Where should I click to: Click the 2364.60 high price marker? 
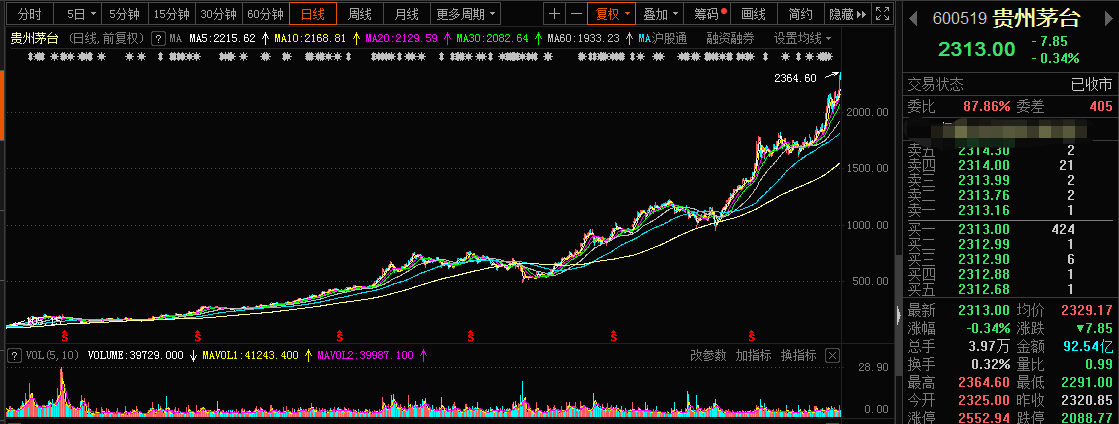pos(795,79)
